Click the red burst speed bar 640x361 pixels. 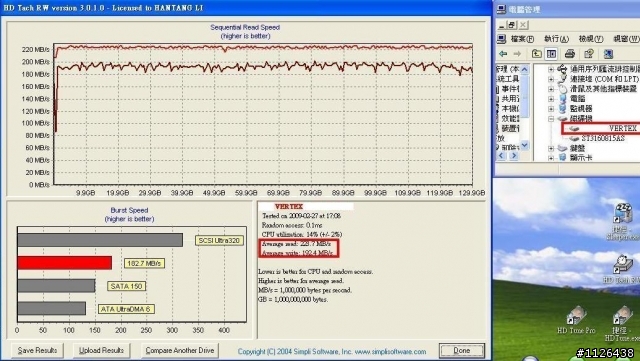tap(64, 263)
